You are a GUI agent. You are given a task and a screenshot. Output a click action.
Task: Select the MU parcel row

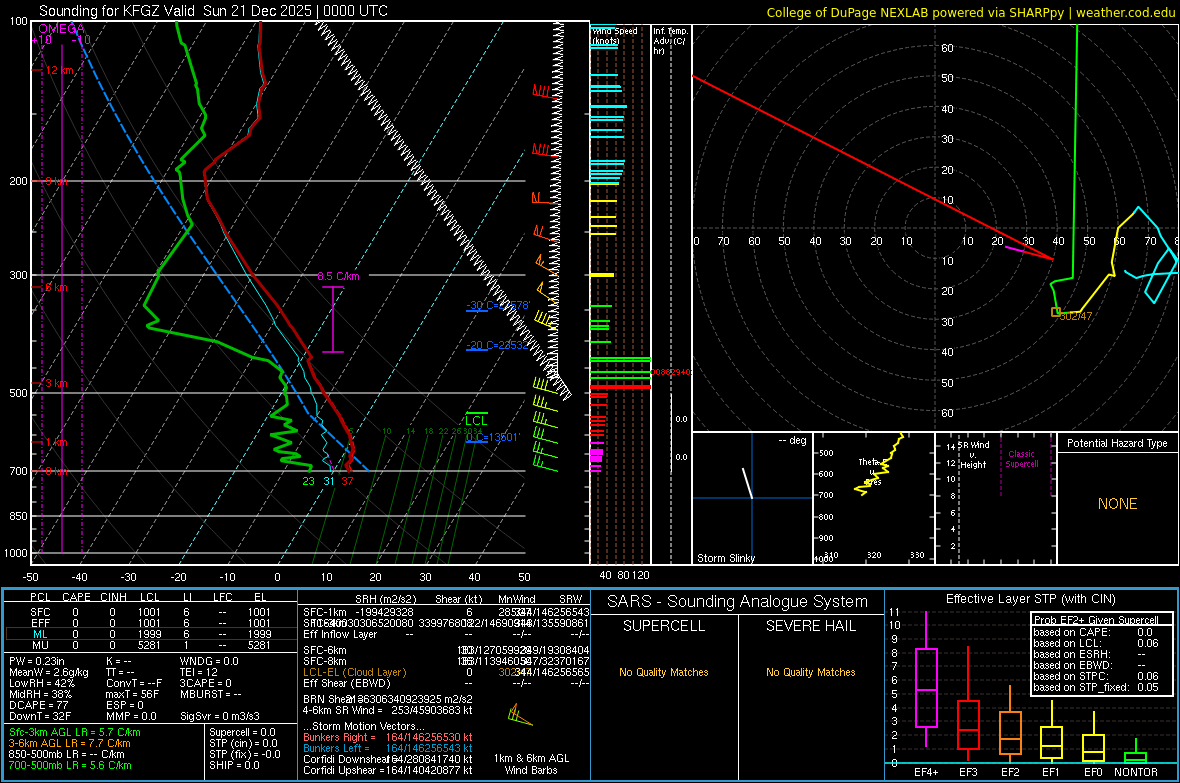(x=151, y=645)
